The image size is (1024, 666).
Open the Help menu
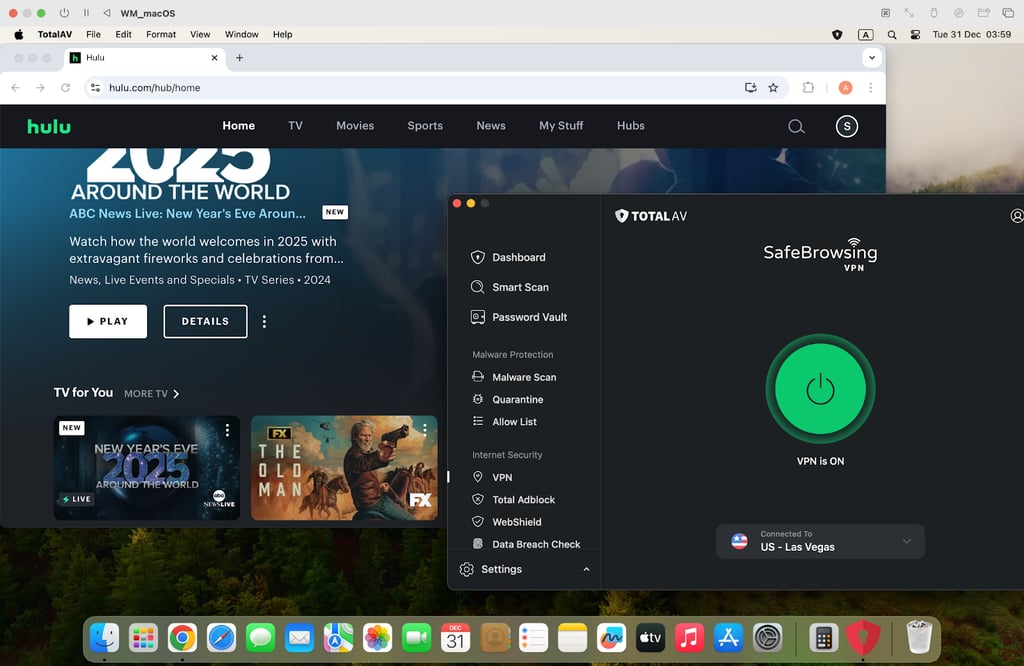282,34
